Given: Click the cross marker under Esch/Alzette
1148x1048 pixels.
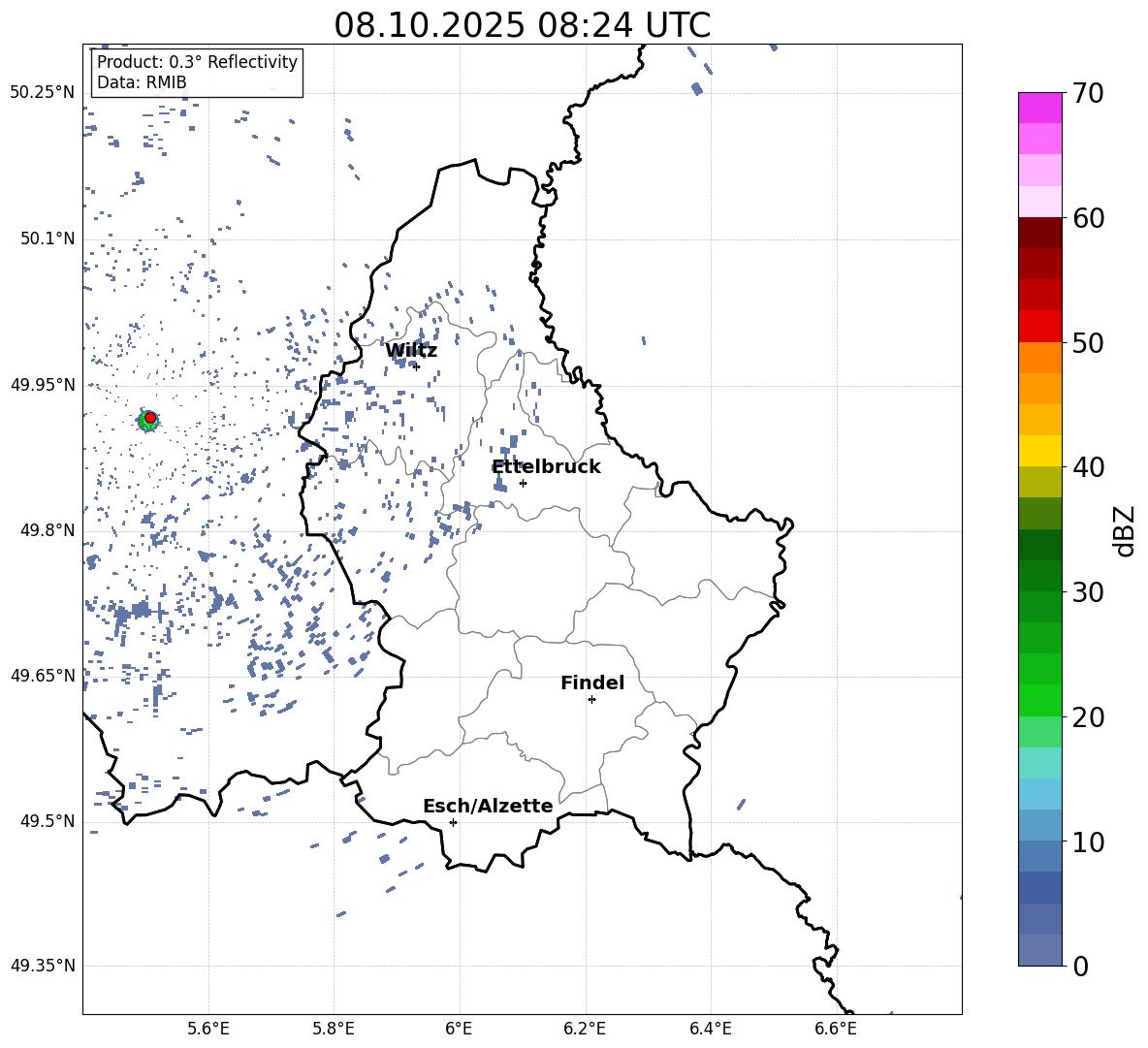Looking at the screenshot, I should coord(453,822).
